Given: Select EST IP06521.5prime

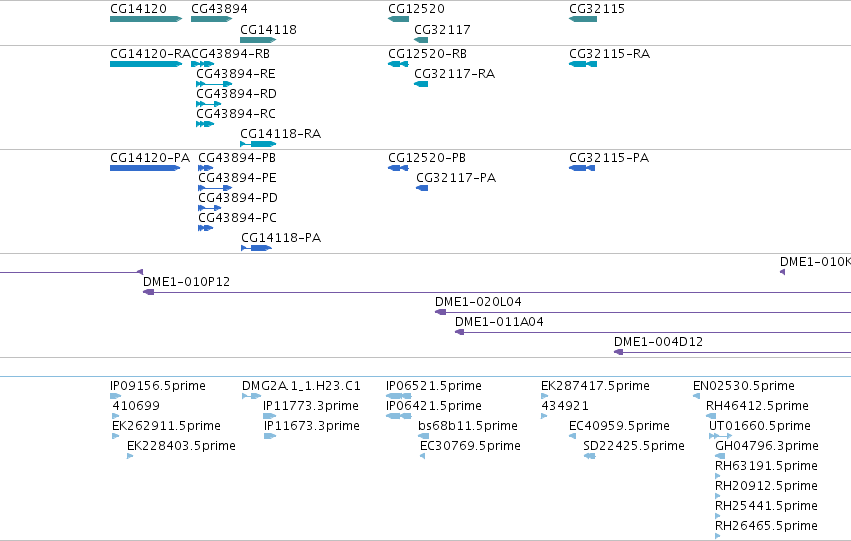Looking at the screenshot, I should tap(398, 397).
